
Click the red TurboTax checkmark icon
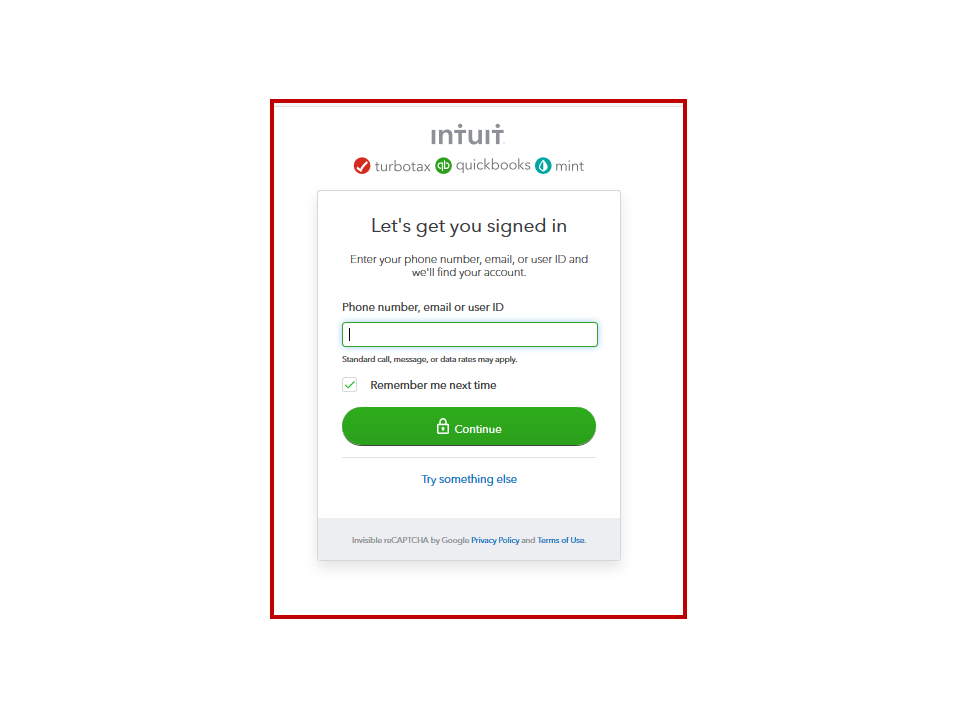point(362,166)
